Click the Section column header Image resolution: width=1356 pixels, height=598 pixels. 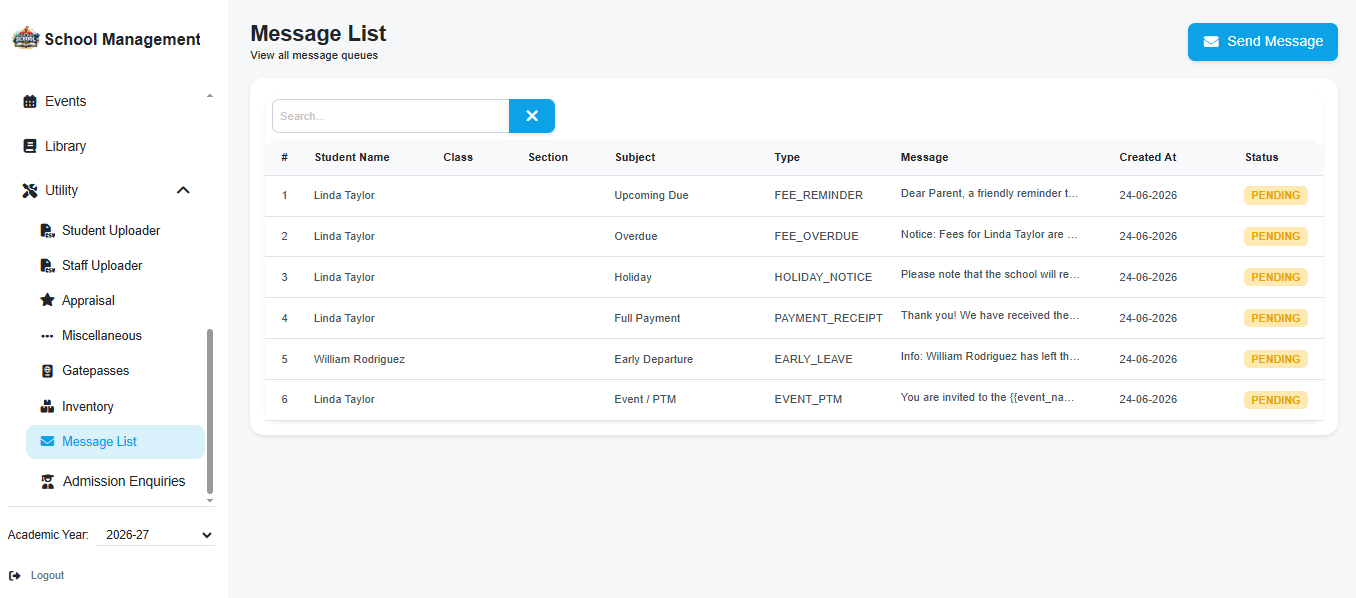click(548, 157)
